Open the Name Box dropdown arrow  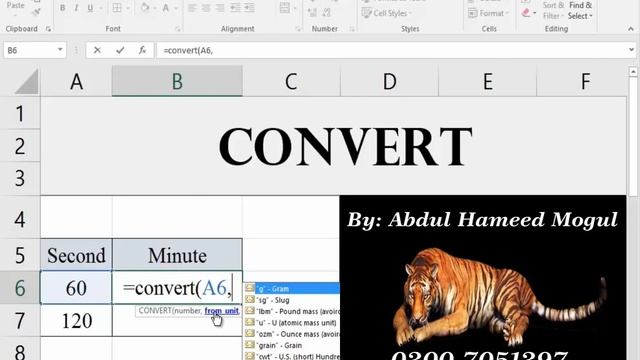(60, 50)
